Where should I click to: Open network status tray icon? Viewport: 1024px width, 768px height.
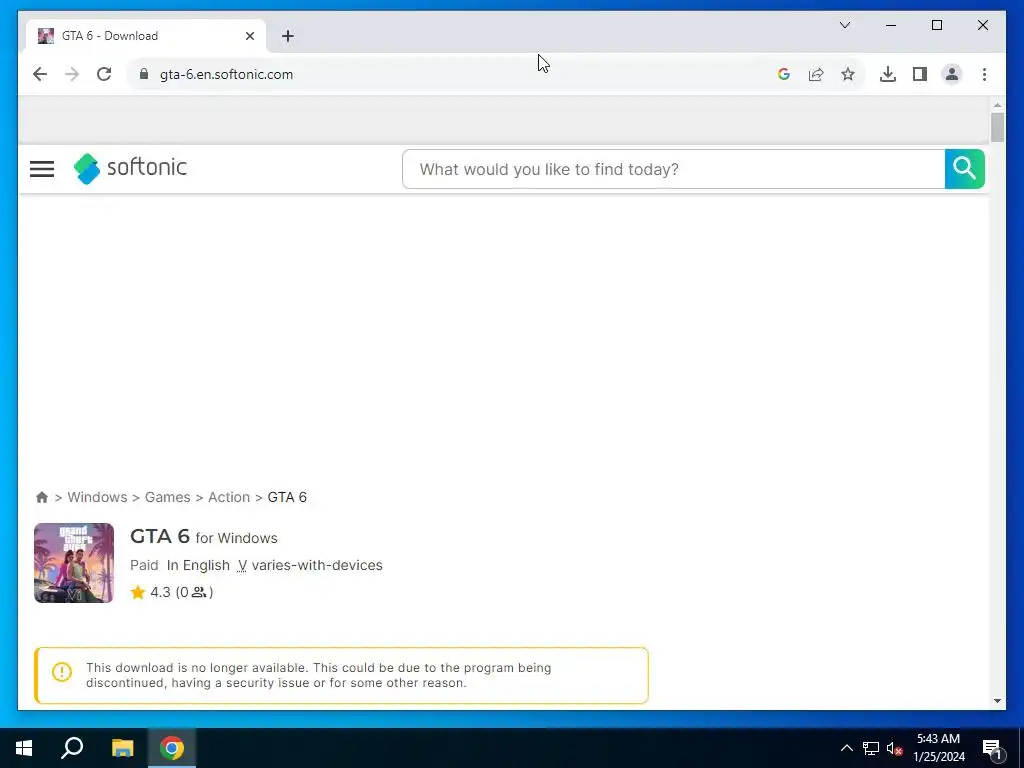pyautogui.click(x=871, y=748)
